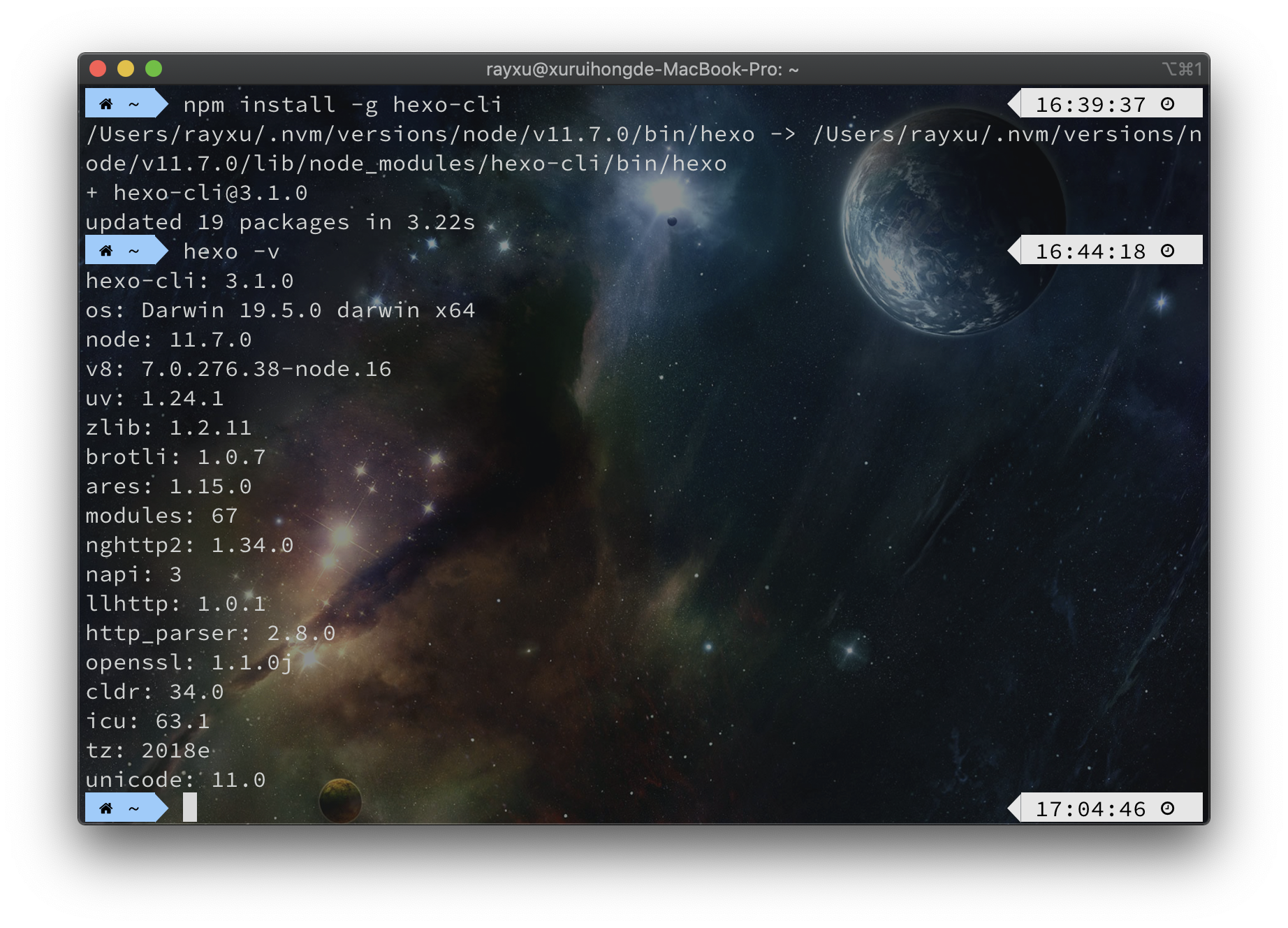Screen dimensions: 1288x928
Task: Click the 'hexo -v' command text
Action: pos(231,252)
